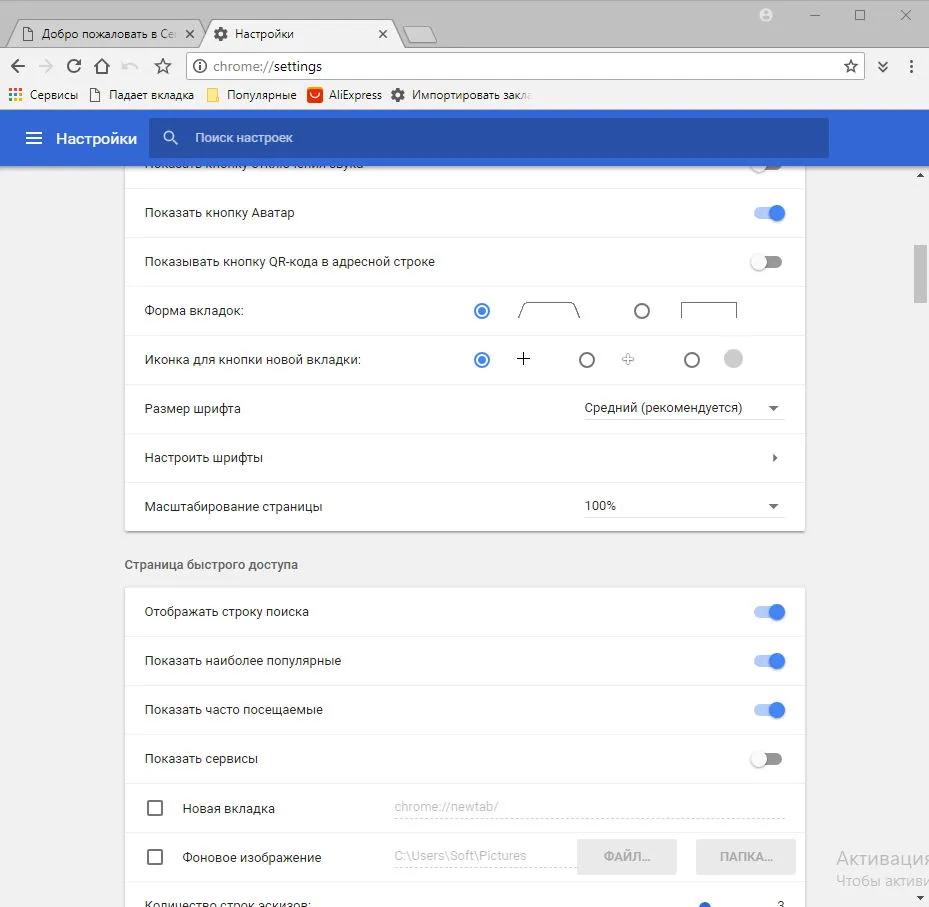Disable the Показать кнопку Аватар toggle

point(769,213)
